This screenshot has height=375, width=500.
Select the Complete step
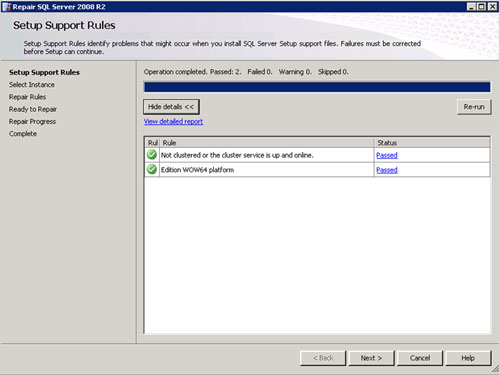pos(23,134)
